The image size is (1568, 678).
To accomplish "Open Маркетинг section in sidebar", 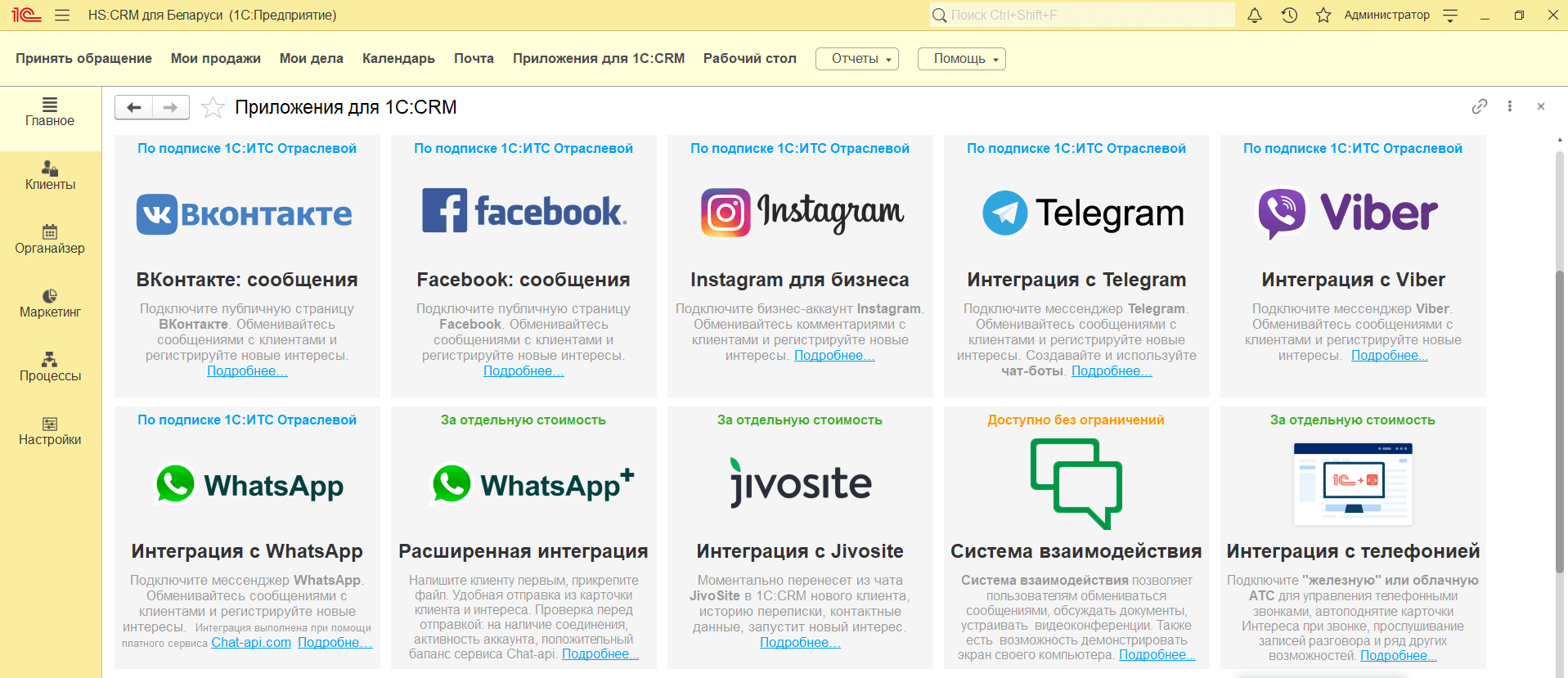I will (x=50, y=303).
